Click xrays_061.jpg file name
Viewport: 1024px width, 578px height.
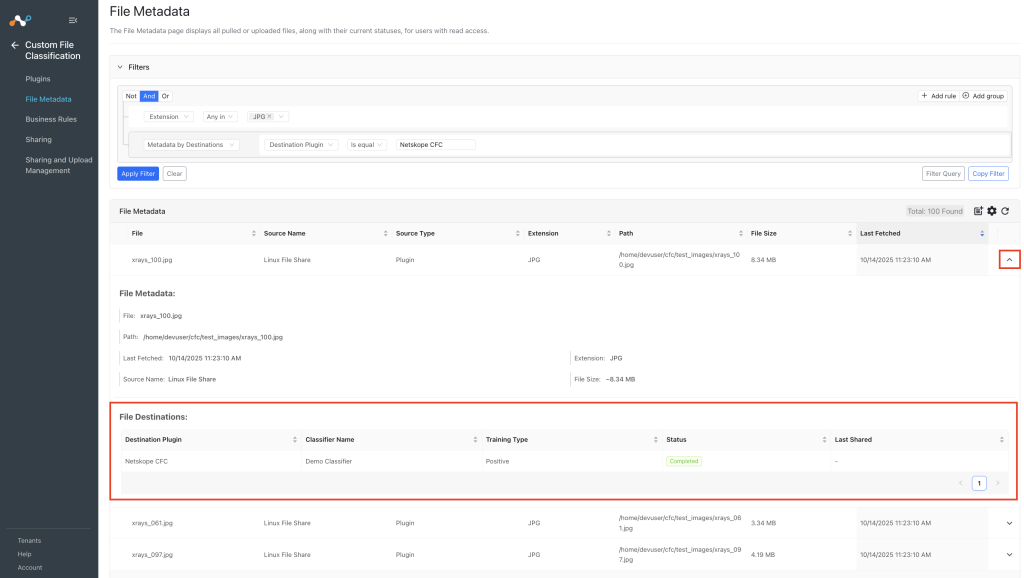coord(152,523)
